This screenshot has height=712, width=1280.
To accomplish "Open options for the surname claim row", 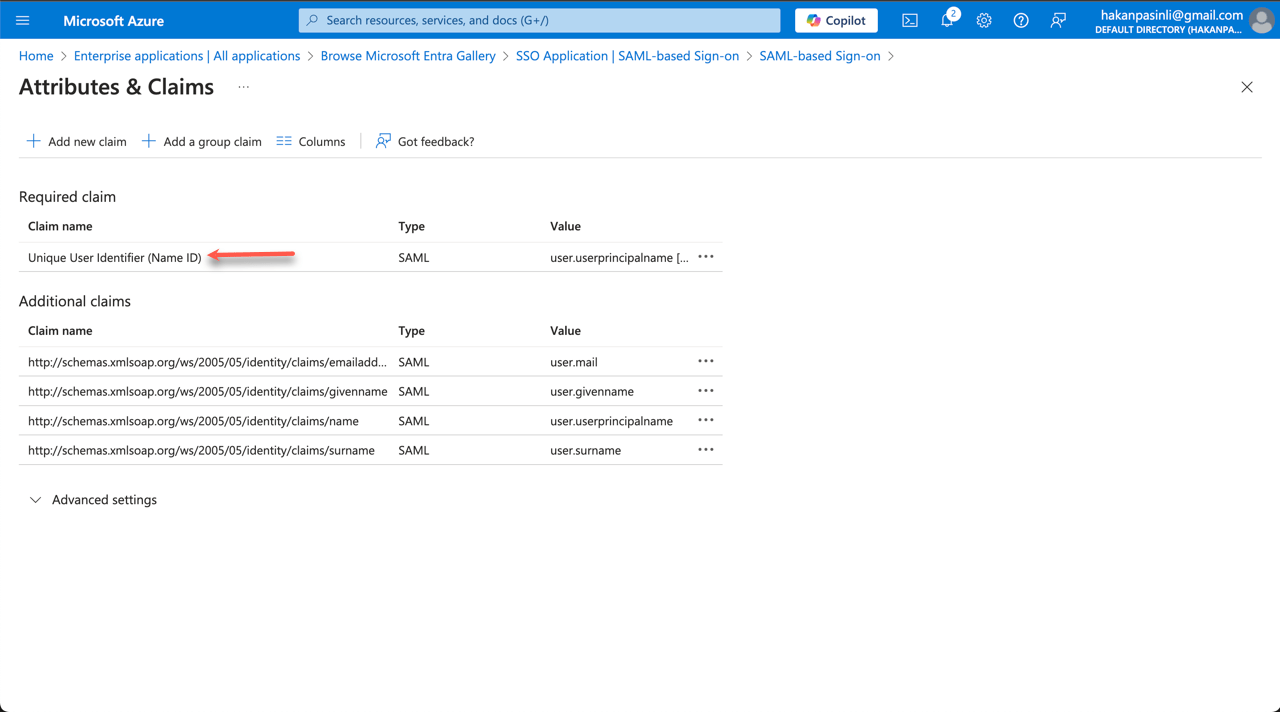I will pyautogui.click(x=705, y=449).
